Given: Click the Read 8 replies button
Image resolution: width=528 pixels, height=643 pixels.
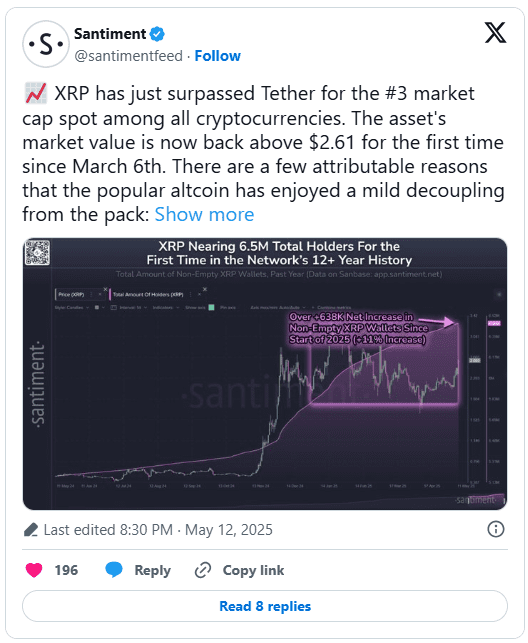Looking at the screenshot, I should tap(265, 606).
